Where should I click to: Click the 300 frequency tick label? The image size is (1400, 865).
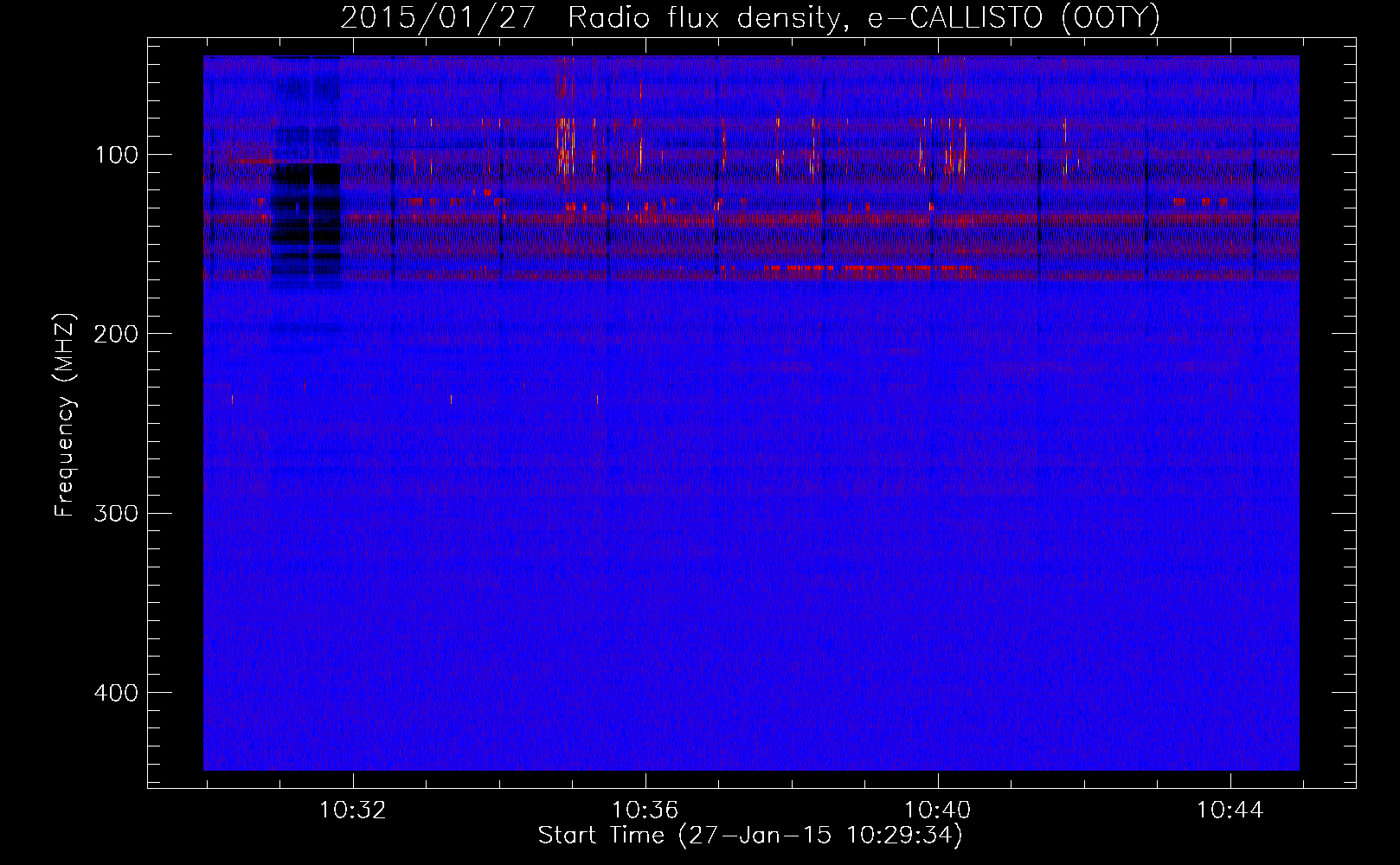pos(114,513)
